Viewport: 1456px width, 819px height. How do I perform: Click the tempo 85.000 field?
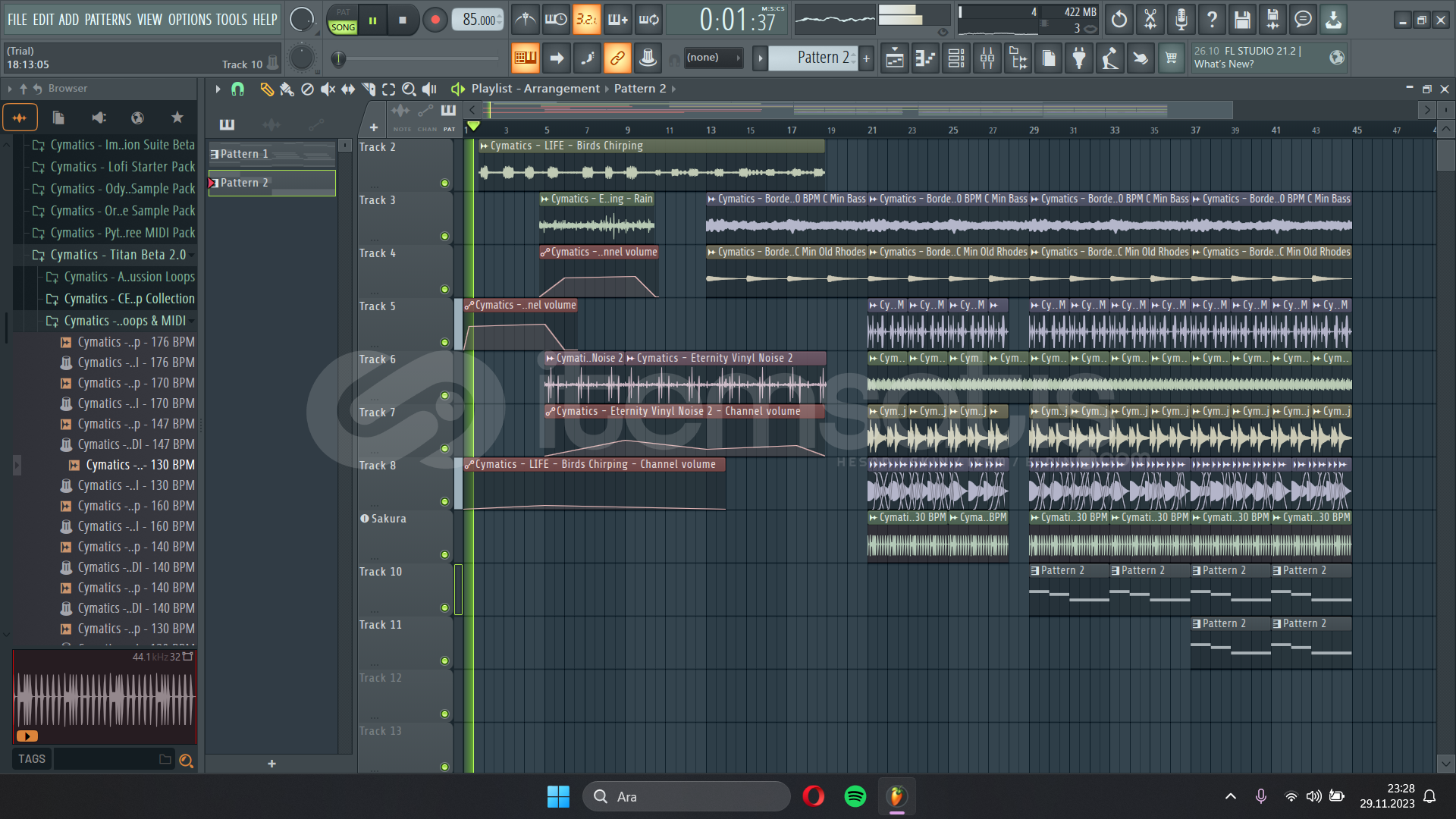click(479, 20)
